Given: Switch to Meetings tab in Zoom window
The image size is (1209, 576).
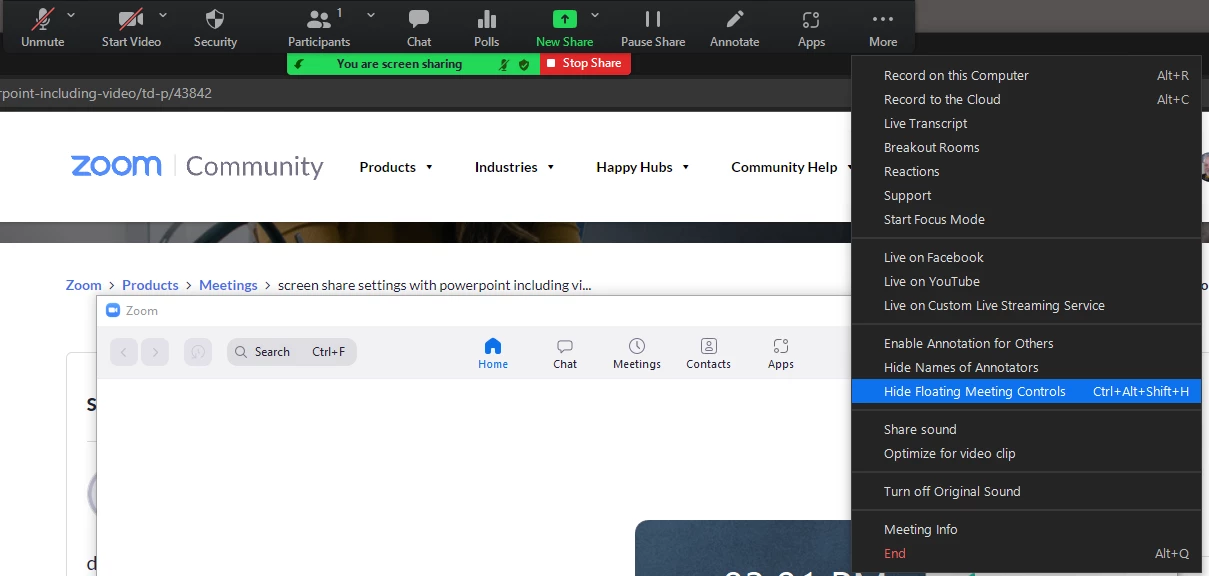Looking at the screenshot, I should point(637,353).
